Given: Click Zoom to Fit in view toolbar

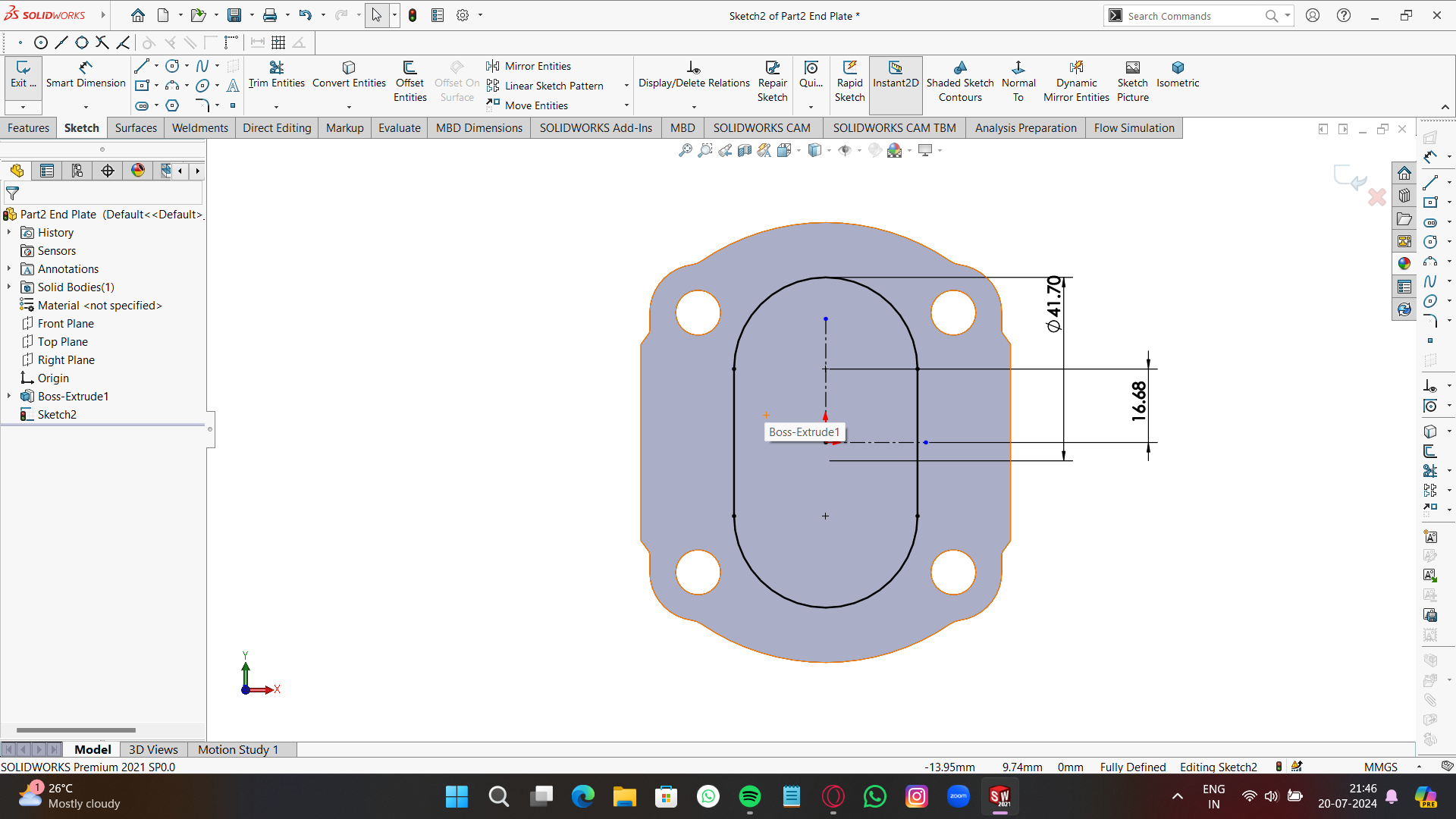Looking at the screenshot, I should point(686,150).
